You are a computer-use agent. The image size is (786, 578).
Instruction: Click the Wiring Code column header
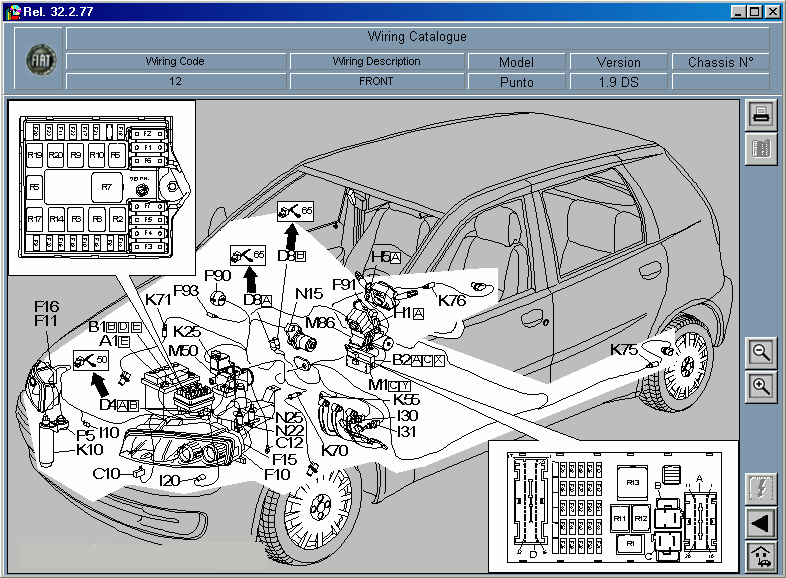(x=176, y=61)
